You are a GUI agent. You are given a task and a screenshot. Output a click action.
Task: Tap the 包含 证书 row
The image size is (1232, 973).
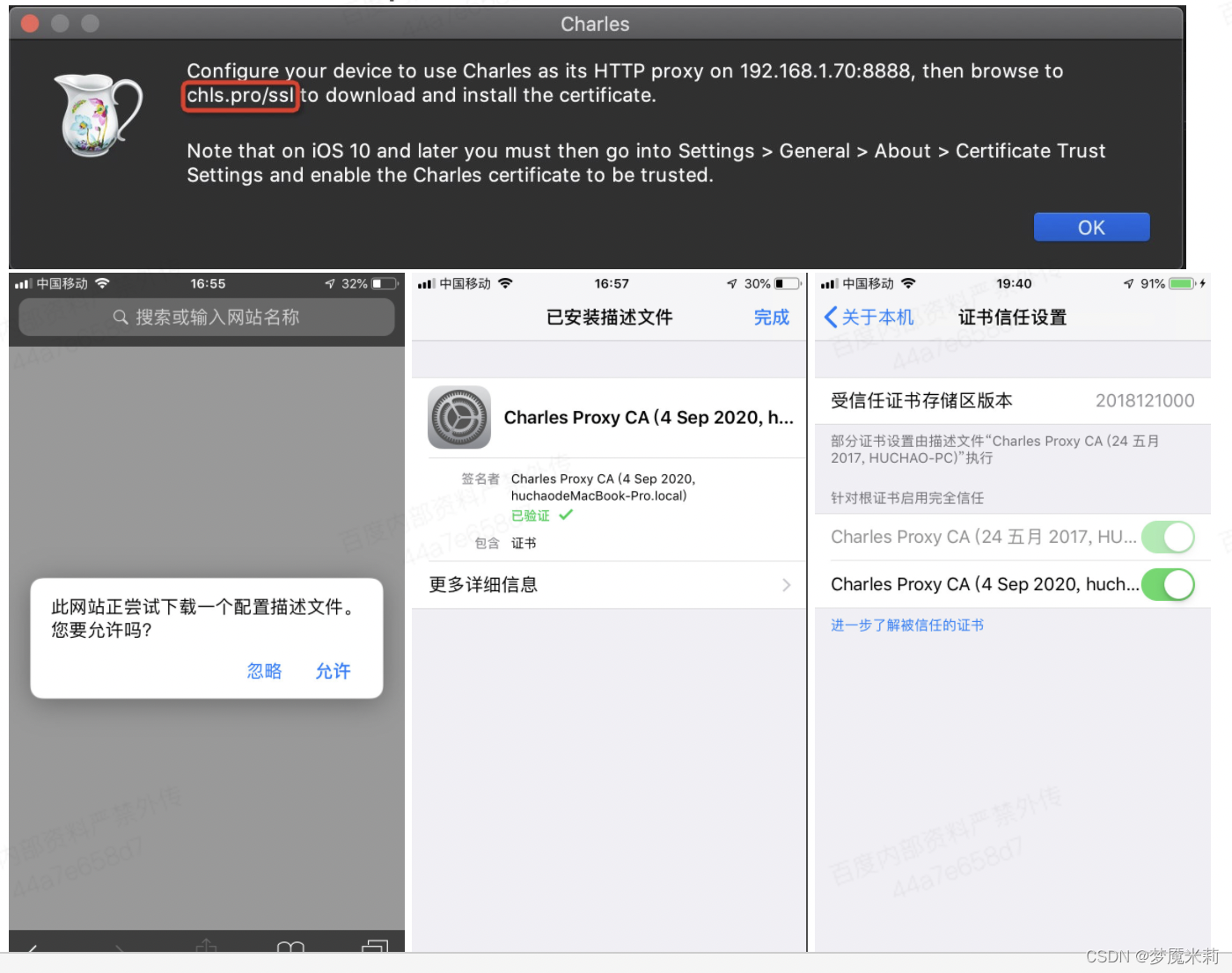[x=506, y=543]
